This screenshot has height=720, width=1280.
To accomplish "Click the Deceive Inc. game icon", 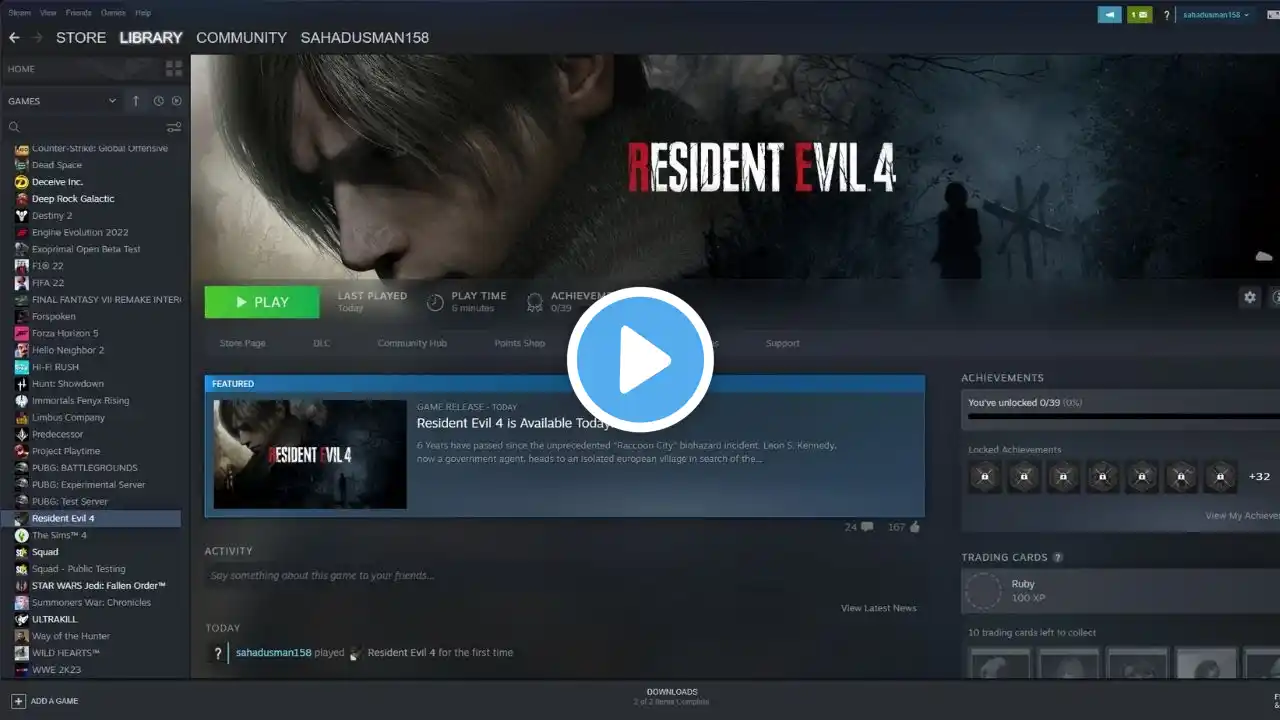I will pyautogui.click(x=22, y=182).
